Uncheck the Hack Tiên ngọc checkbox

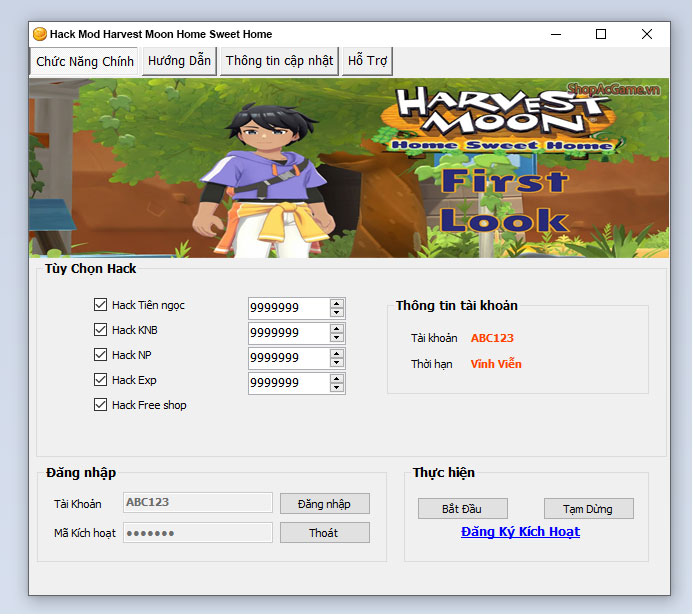(x=100, y=305)
